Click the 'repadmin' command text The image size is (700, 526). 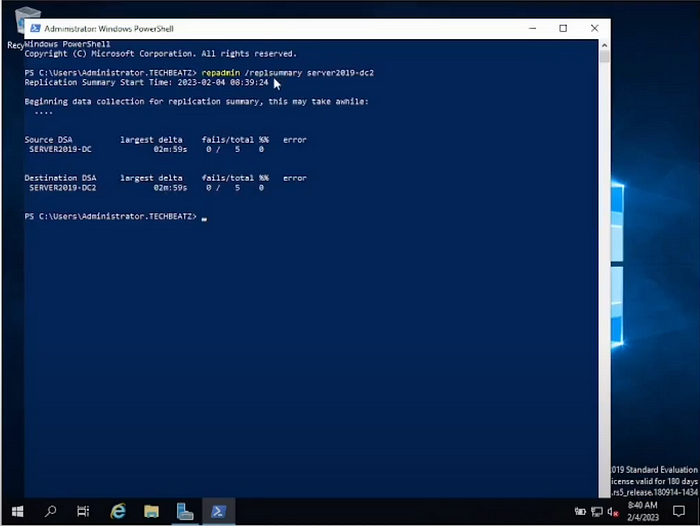[x=221, y=73]
